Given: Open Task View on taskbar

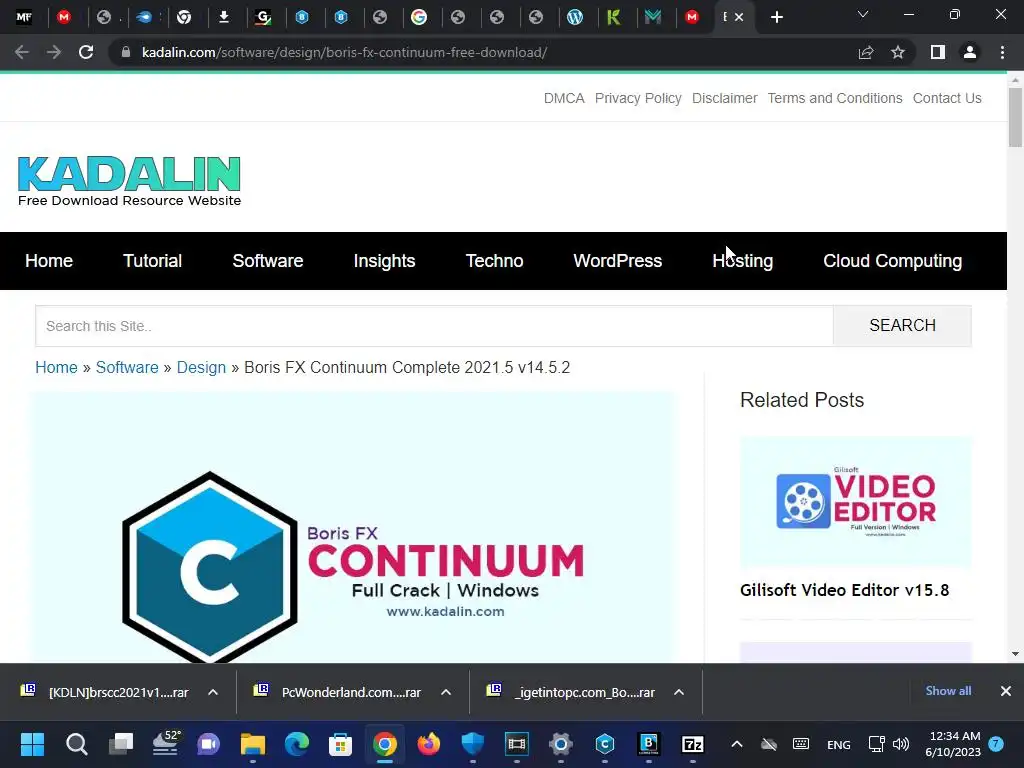Looking at the screenshot, I should pos(121,744).
